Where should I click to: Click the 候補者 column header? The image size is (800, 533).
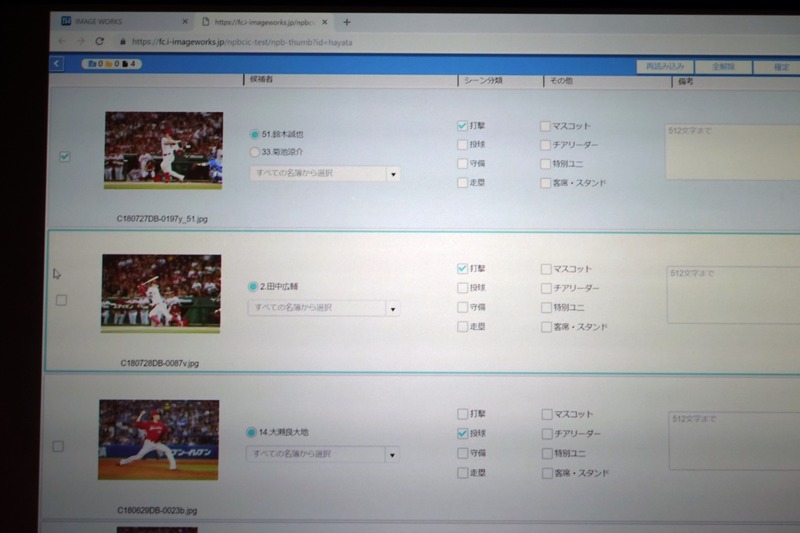[261, 79]
